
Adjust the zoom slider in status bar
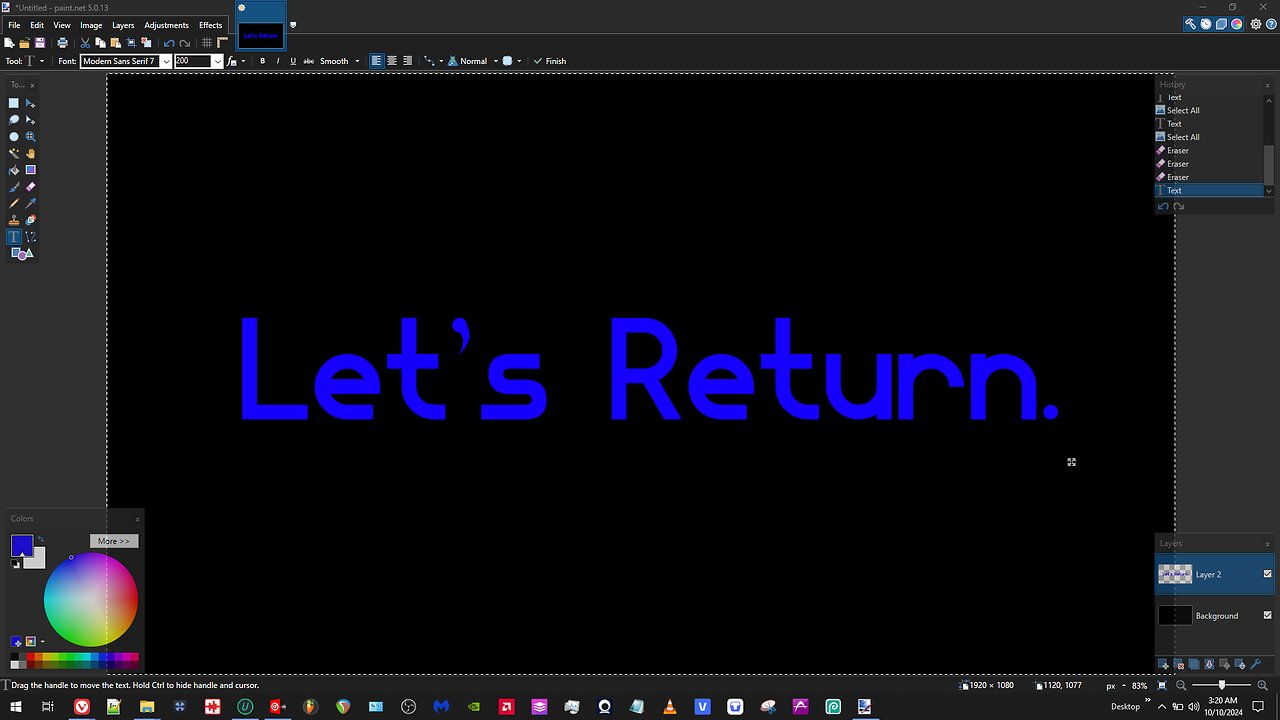click(1221, 686)
